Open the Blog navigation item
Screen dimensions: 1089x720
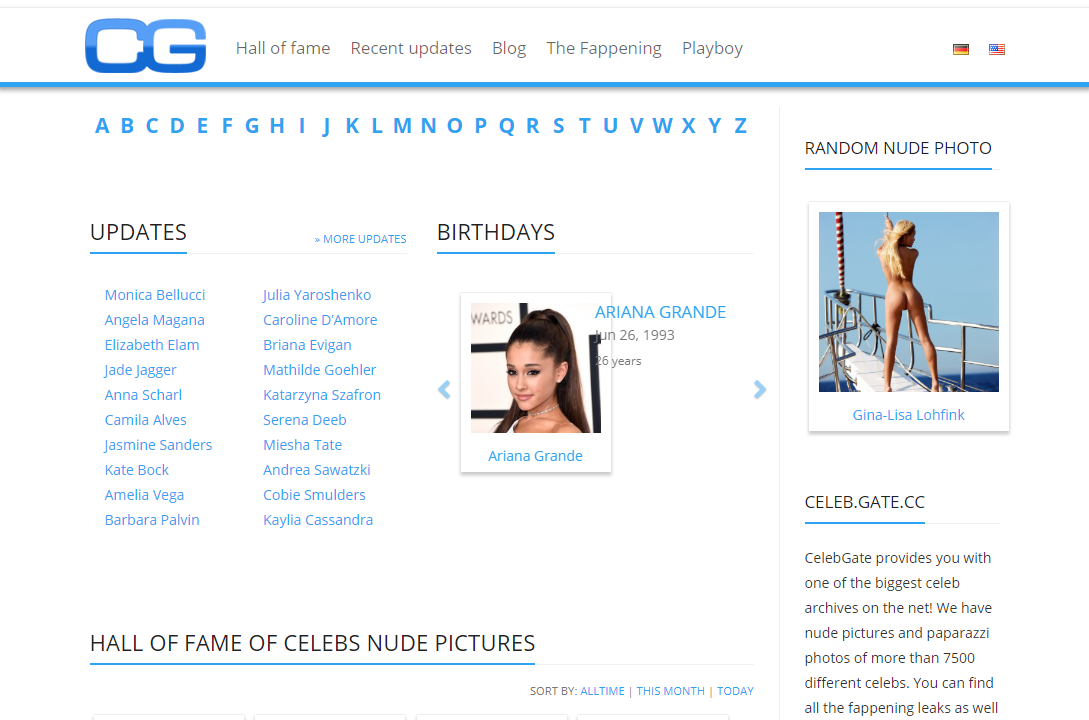point(509,48)
